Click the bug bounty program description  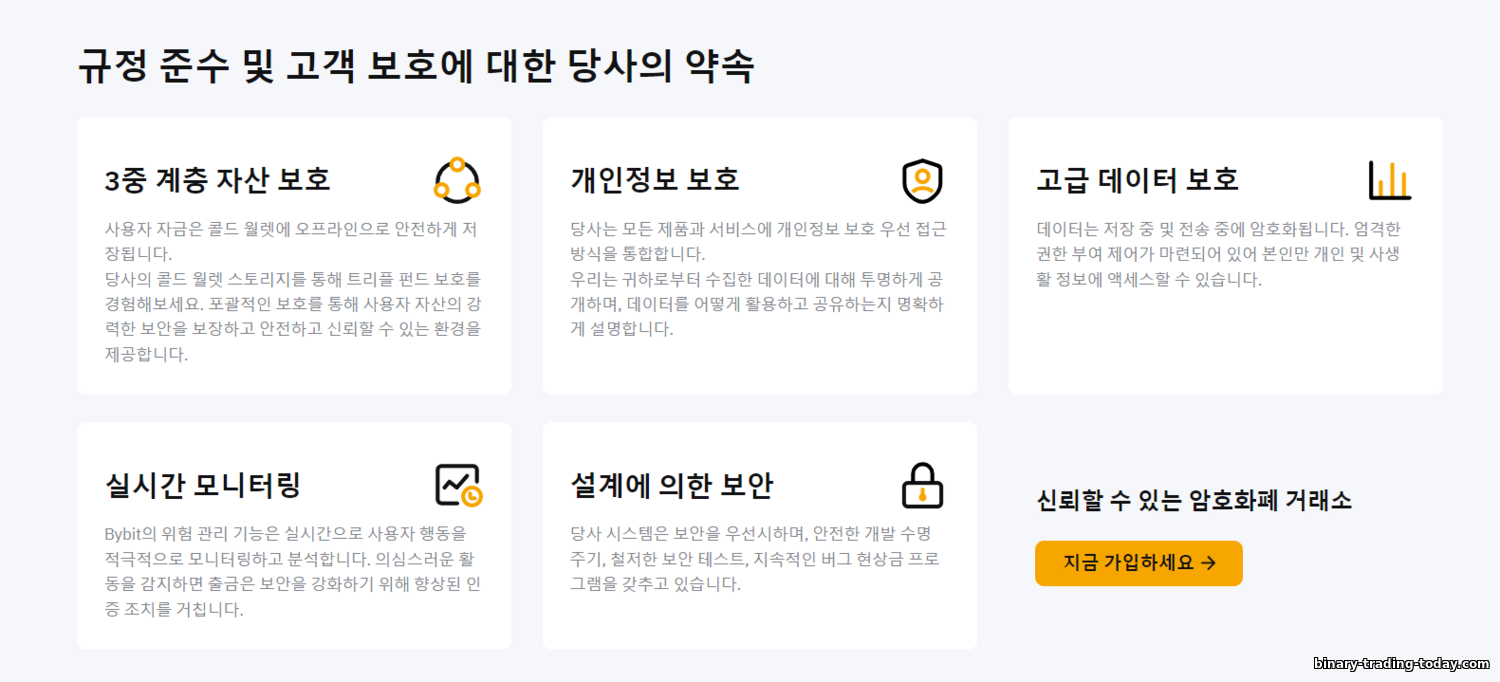756,559
